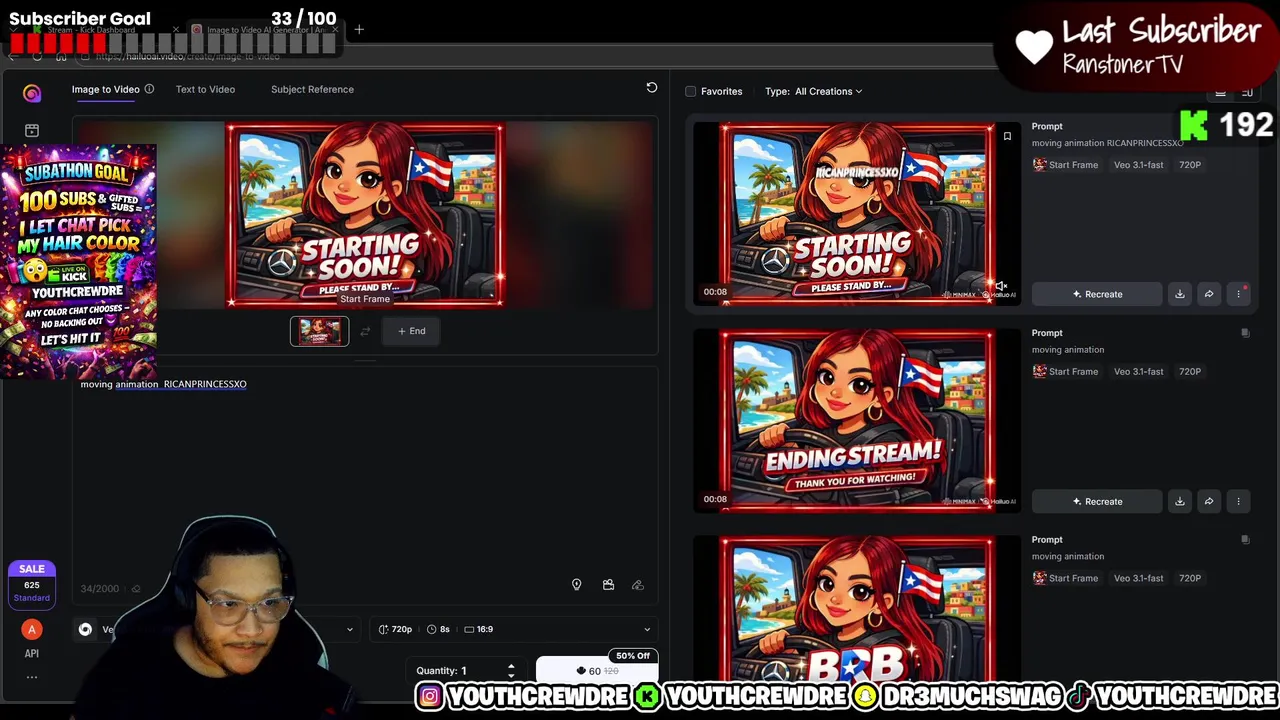The height and width of the screenshot is (720, 1280).
Task: Click the info icon beside Image to Video
Action: 149,89
